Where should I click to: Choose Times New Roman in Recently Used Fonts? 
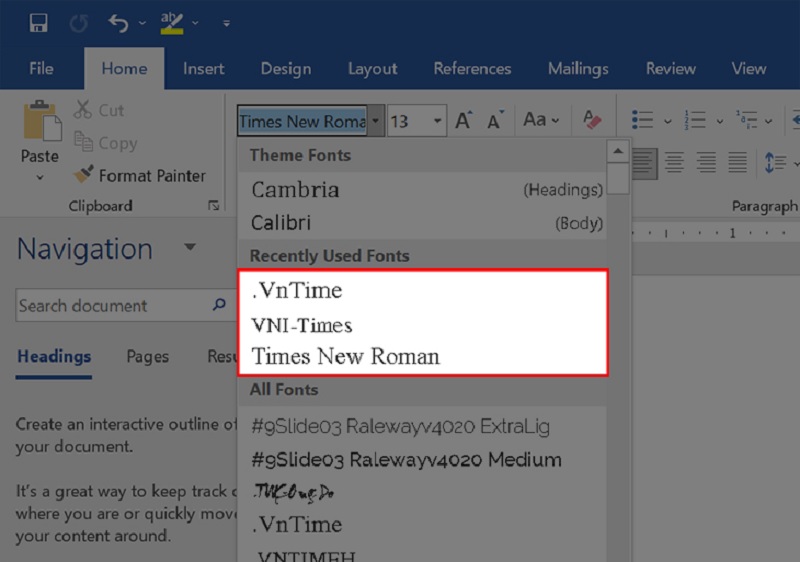(422, 356)
